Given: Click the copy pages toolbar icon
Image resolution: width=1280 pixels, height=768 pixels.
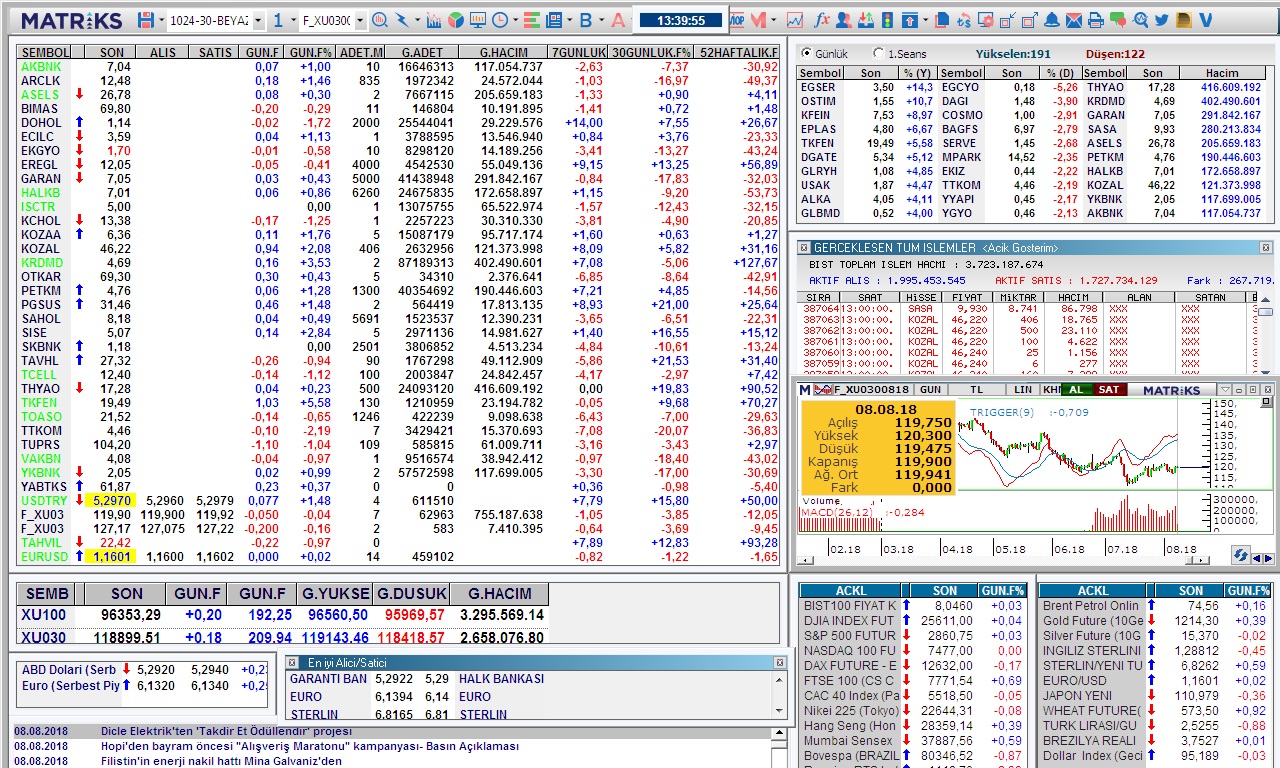Looking at the screenshot, I should [x=942, y=20].
